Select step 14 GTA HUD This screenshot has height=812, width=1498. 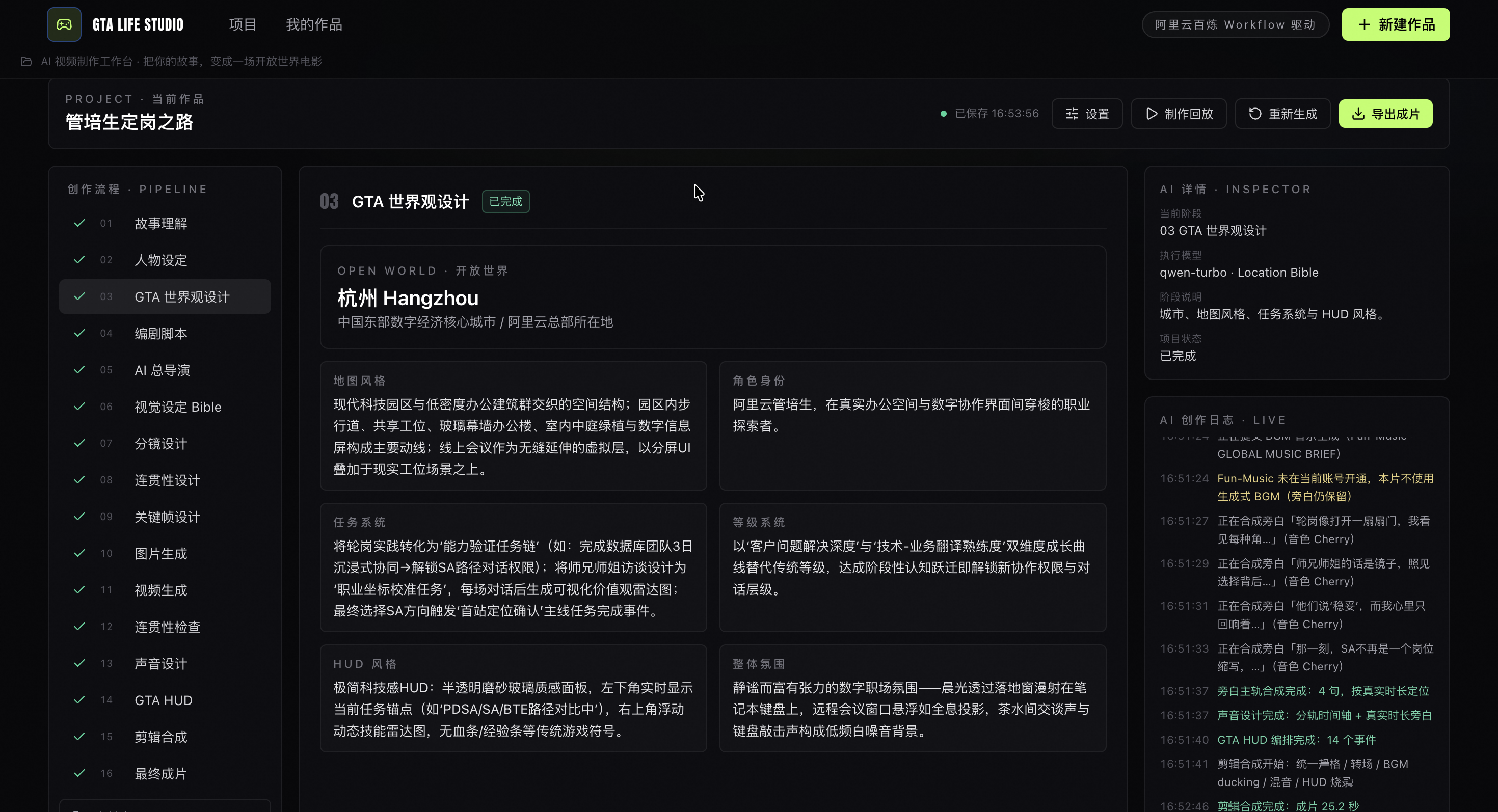coord(165,700)
